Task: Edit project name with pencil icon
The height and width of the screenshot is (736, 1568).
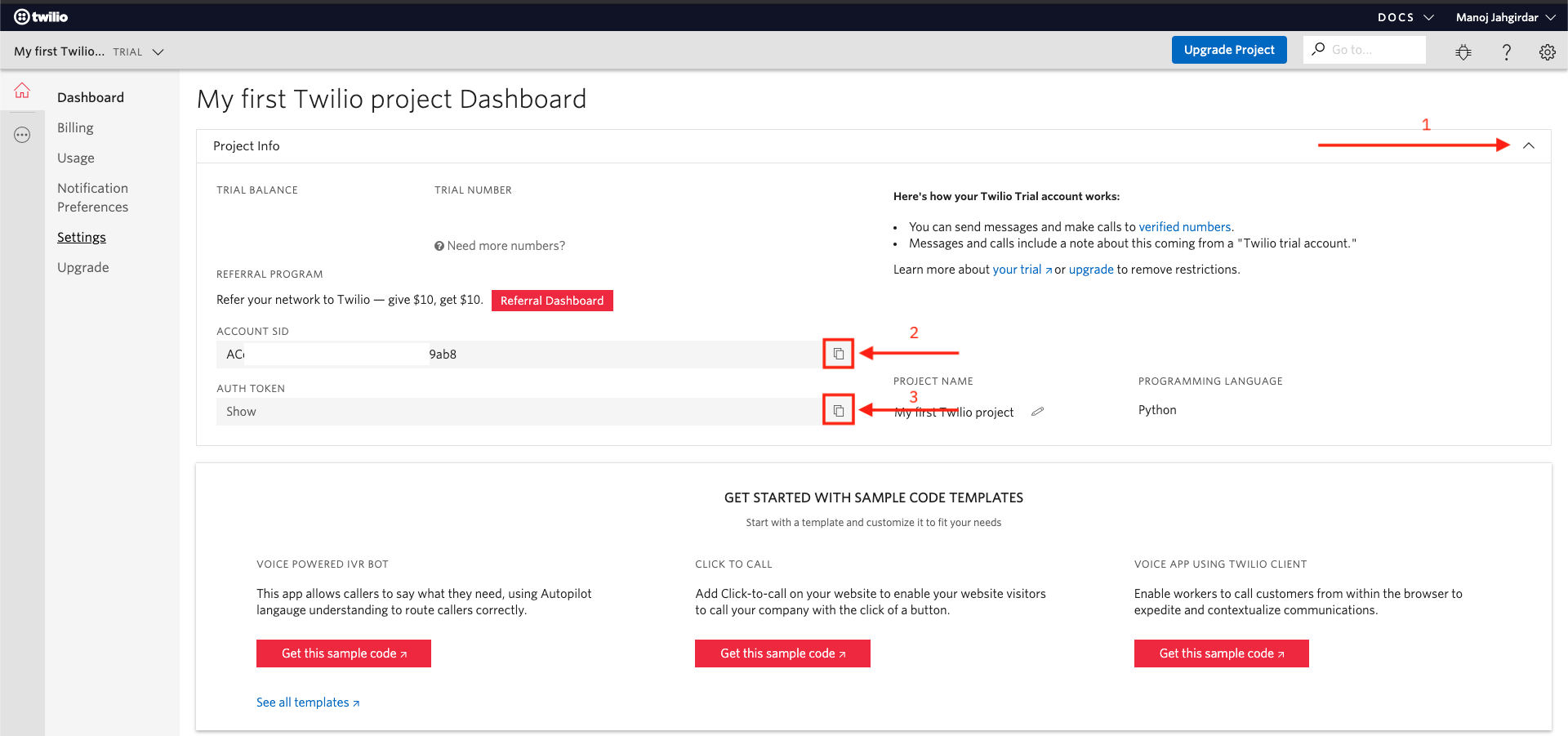Action: (1037, 412)
